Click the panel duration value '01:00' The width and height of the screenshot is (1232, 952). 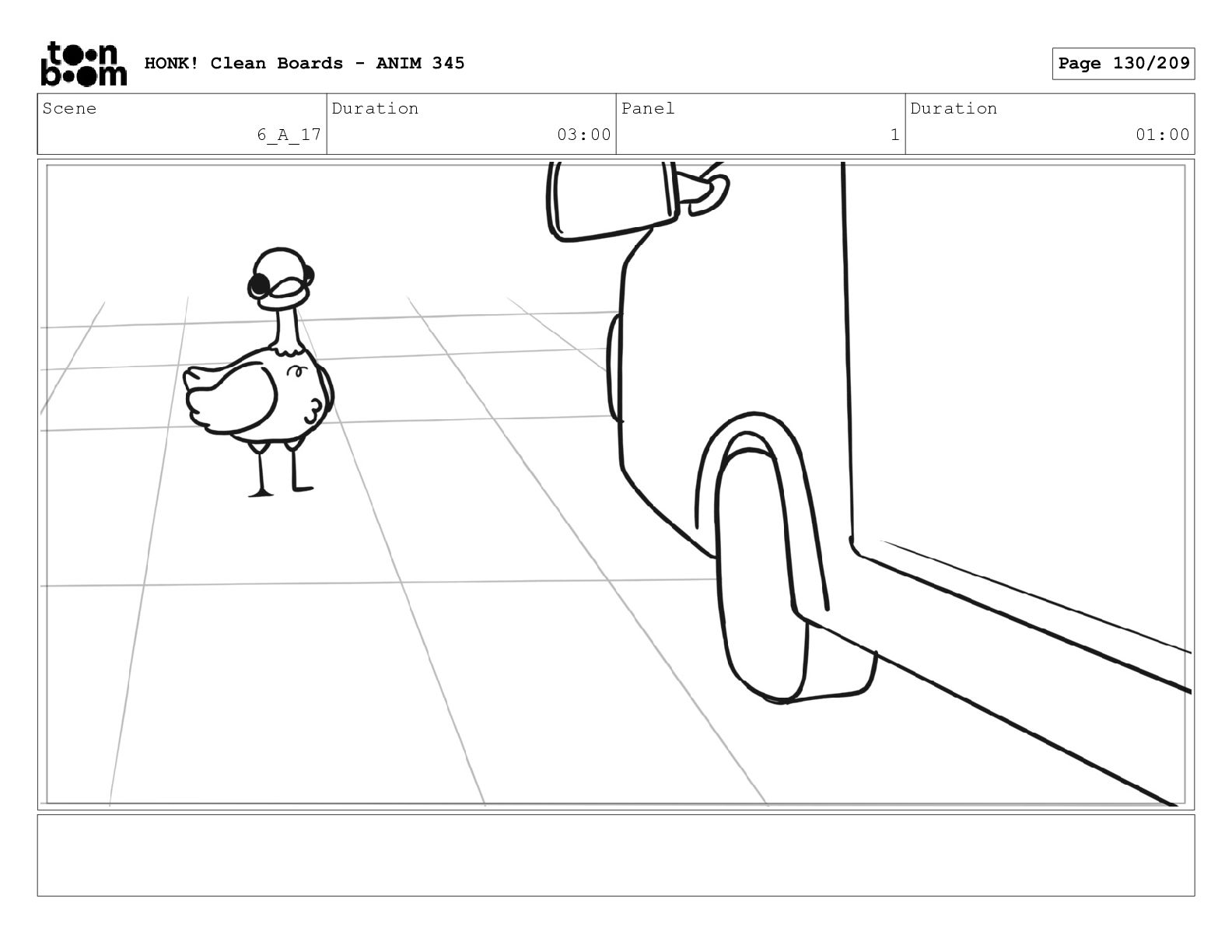pos(1162,135)
